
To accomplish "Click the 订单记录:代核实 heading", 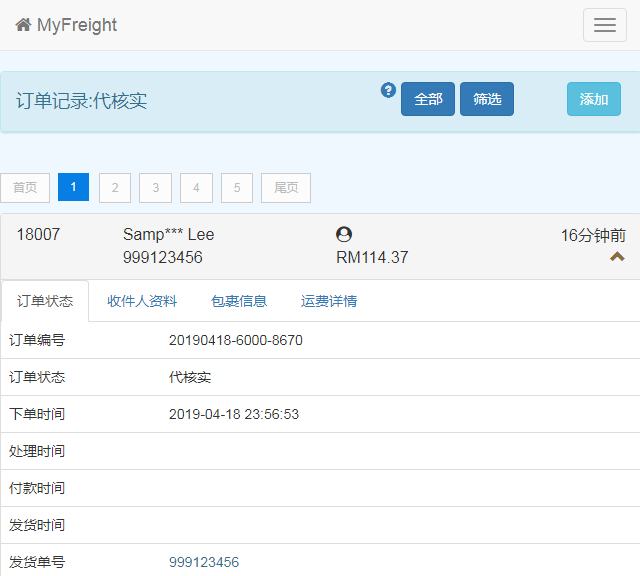I will (x=82, y=100).
